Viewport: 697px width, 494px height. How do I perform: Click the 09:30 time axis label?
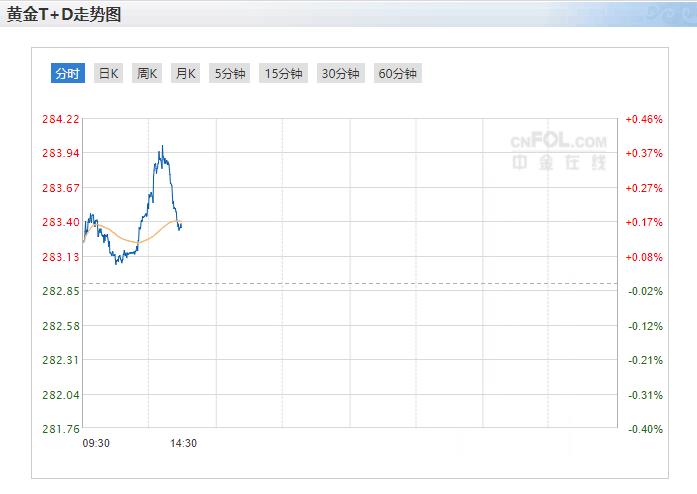(96, 444)
